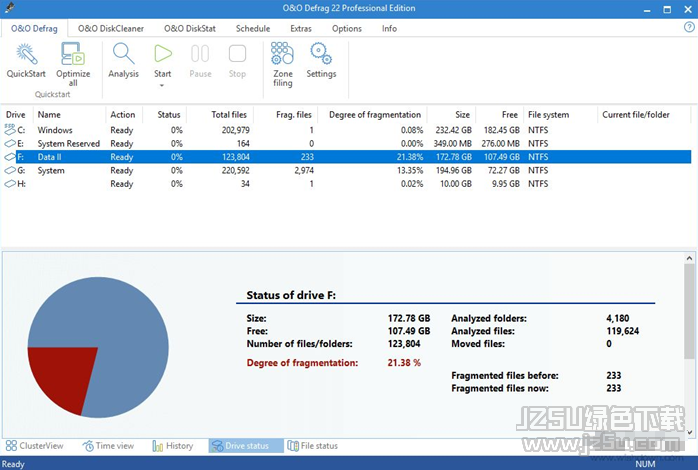This screenshot has height=470, width=698.
Task: Sort by Current file/folder column header
Action: coord(636,114)
